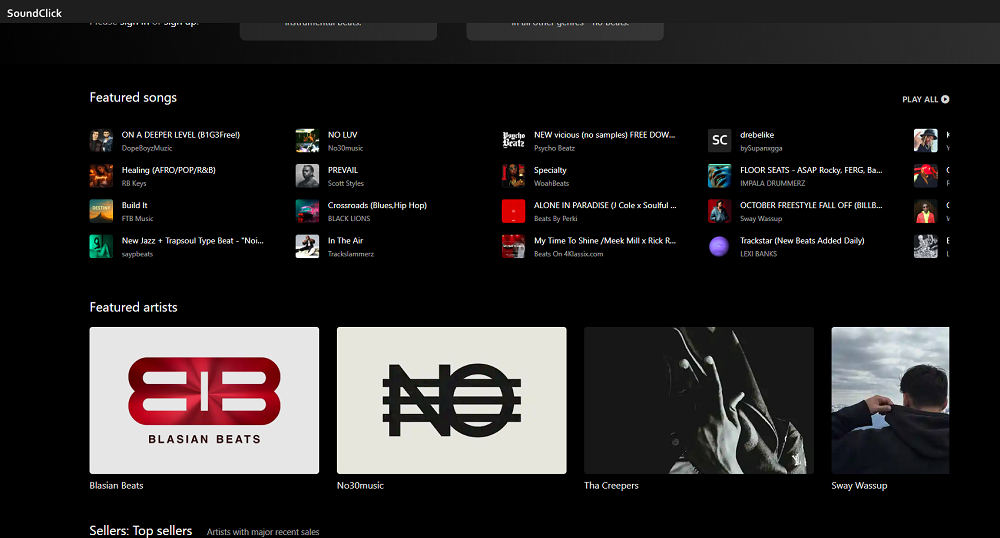Click the Build It song title
1000x538 pixels.
tap(135, 205)
